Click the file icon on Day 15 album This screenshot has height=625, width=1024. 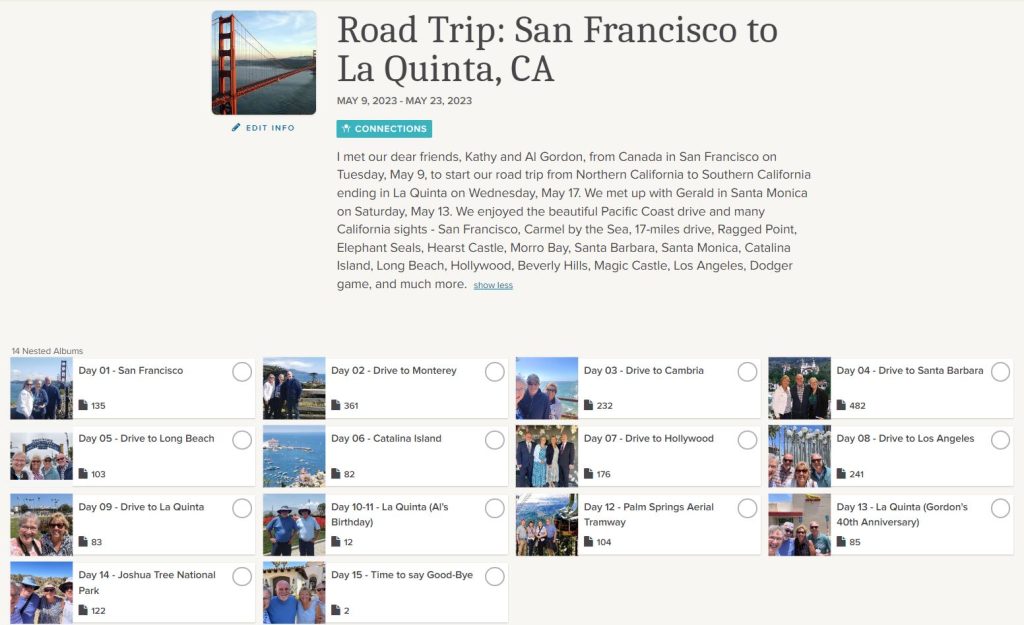pos(336,610)
